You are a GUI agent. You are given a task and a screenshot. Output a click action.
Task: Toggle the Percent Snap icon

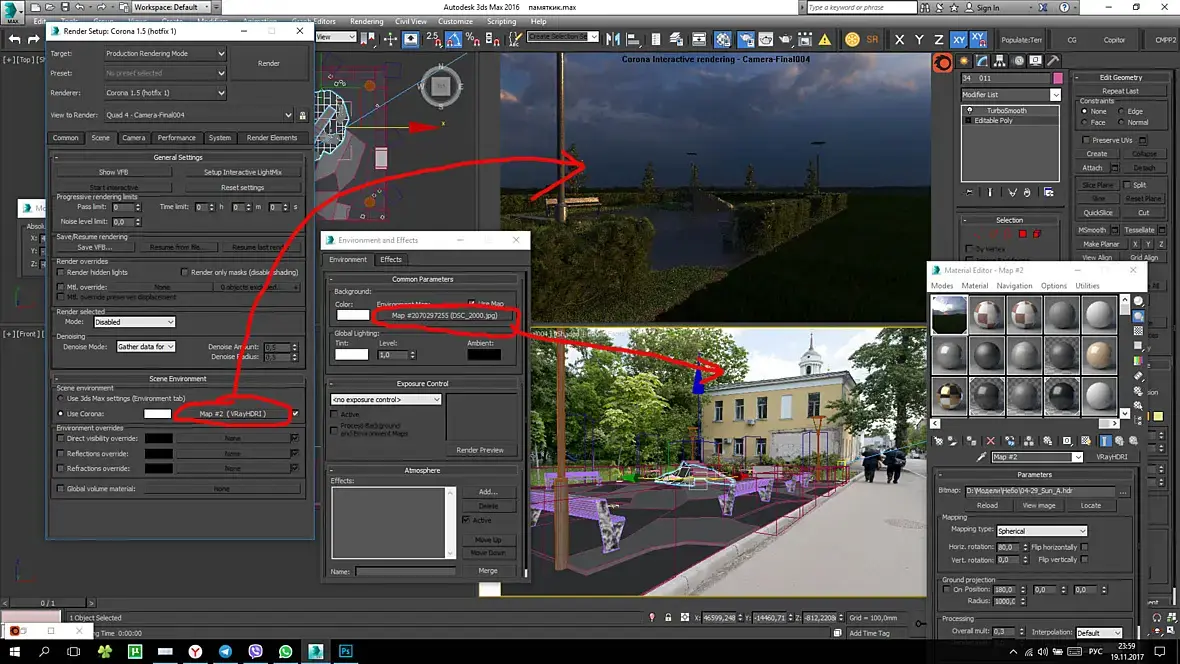click(473, 39)
